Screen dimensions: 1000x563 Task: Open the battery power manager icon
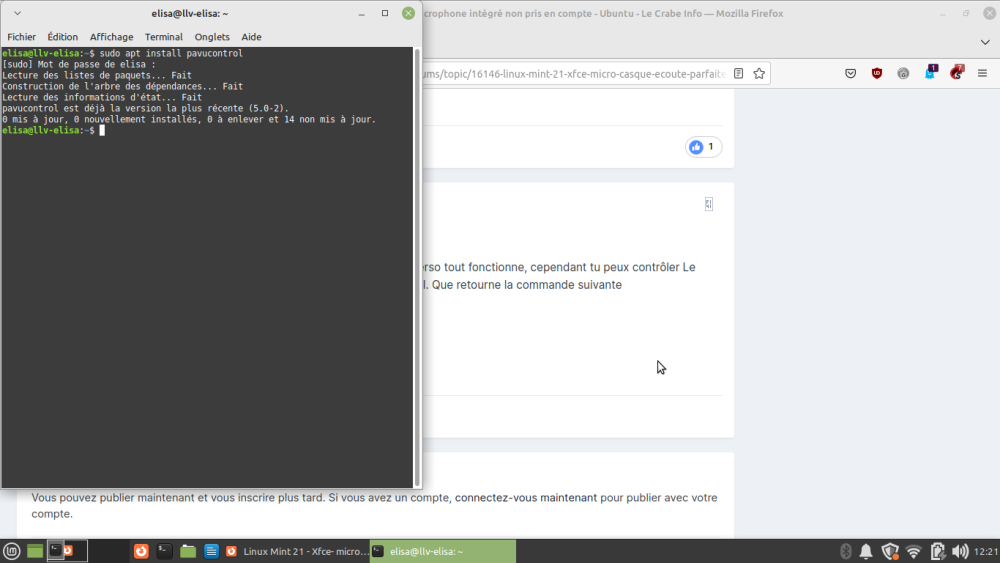coord(937,551)
